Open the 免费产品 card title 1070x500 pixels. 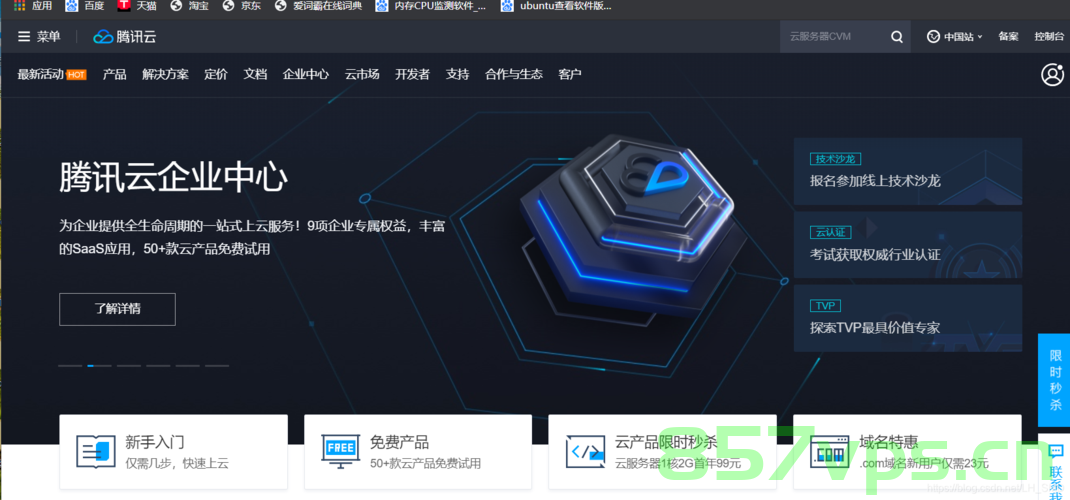399,442
